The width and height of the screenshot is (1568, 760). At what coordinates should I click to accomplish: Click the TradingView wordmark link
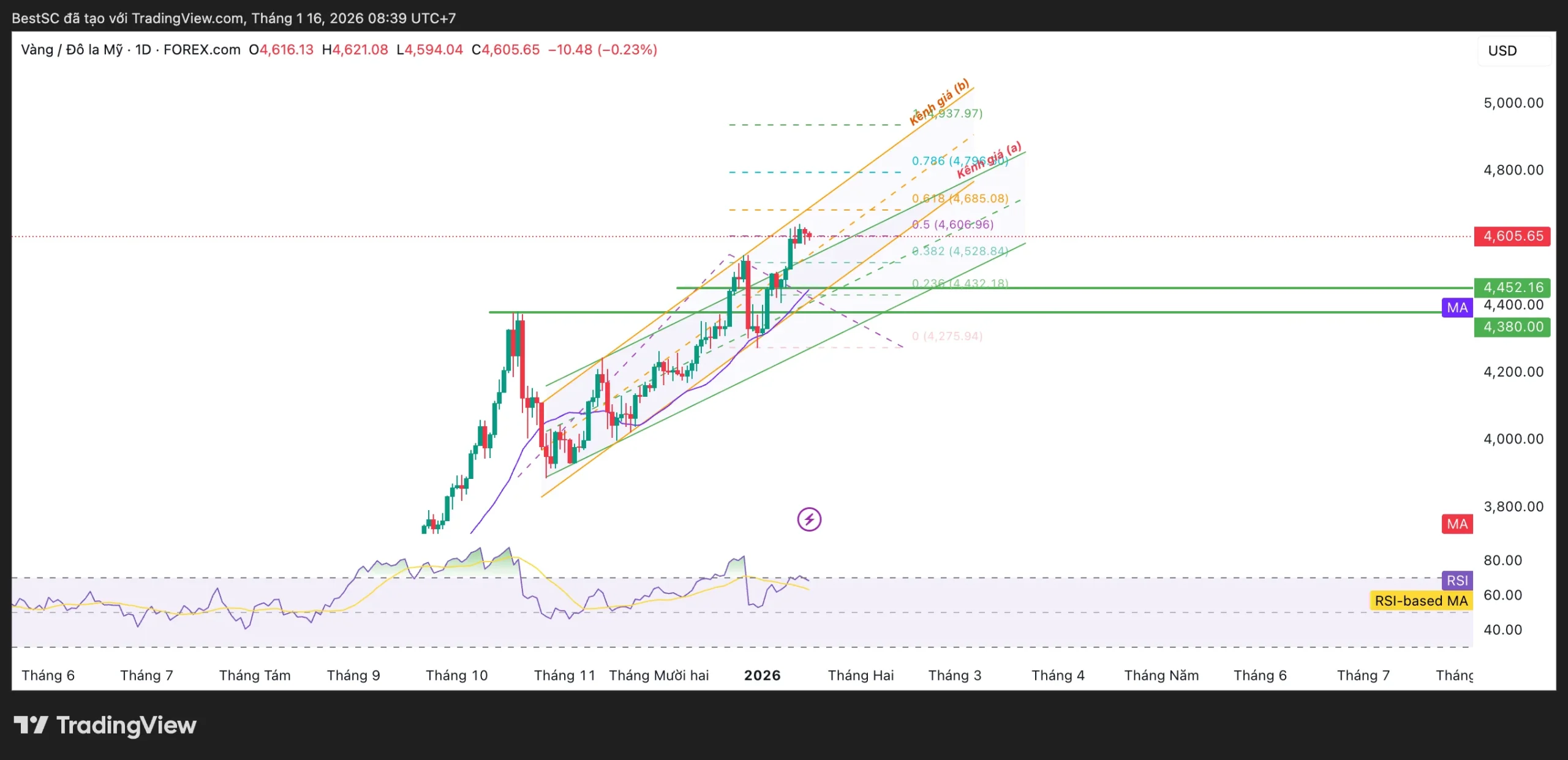point(126,725)
